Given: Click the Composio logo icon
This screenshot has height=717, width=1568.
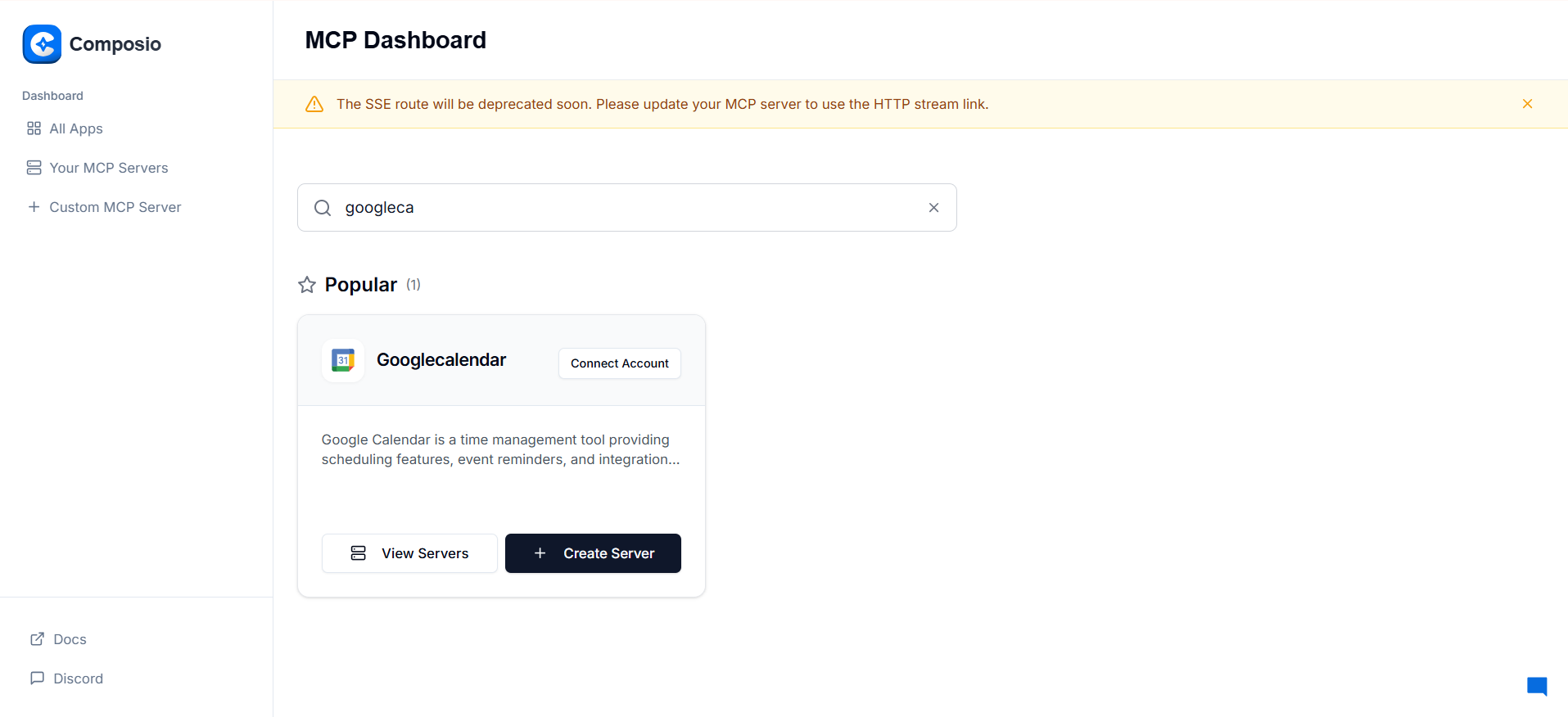Looking at the screenshot, I should [42, 44].
